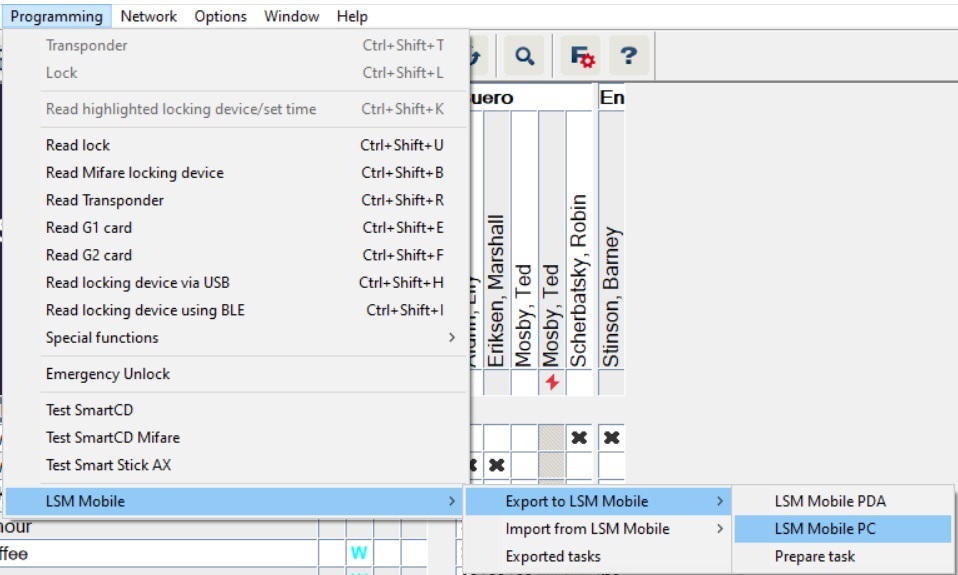
Task: Click Test SmartCD Mifare entry
Action: tap(113, 437)
